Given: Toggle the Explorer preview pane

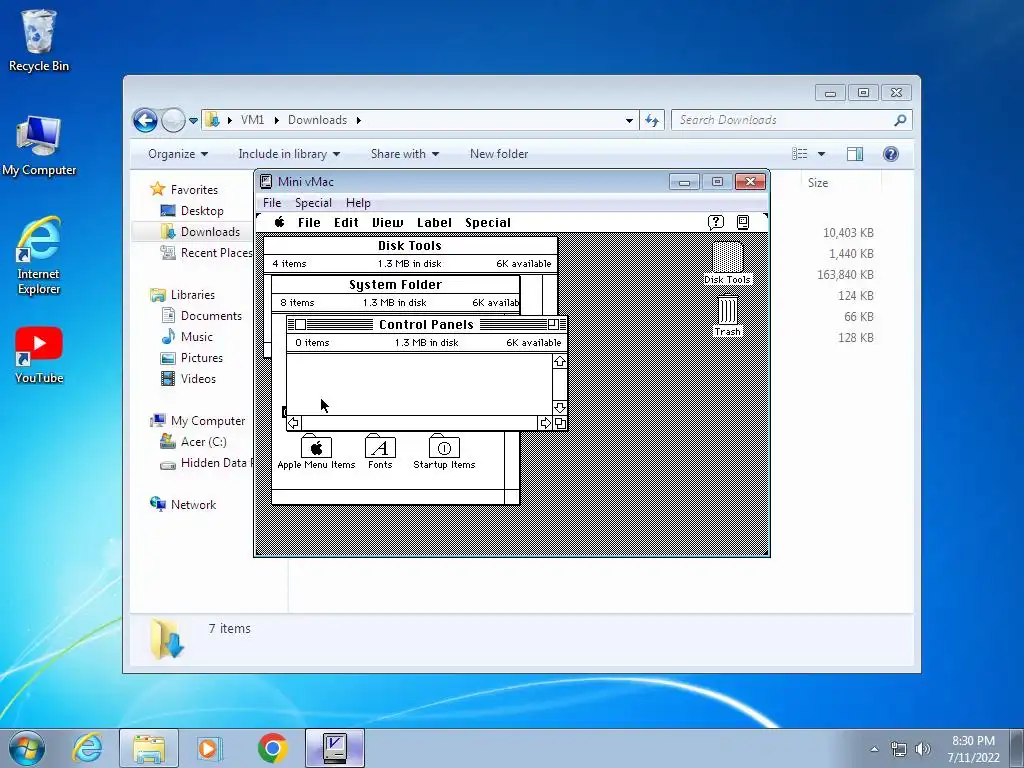Looking at the screenshot, I should tap(854, 153).
